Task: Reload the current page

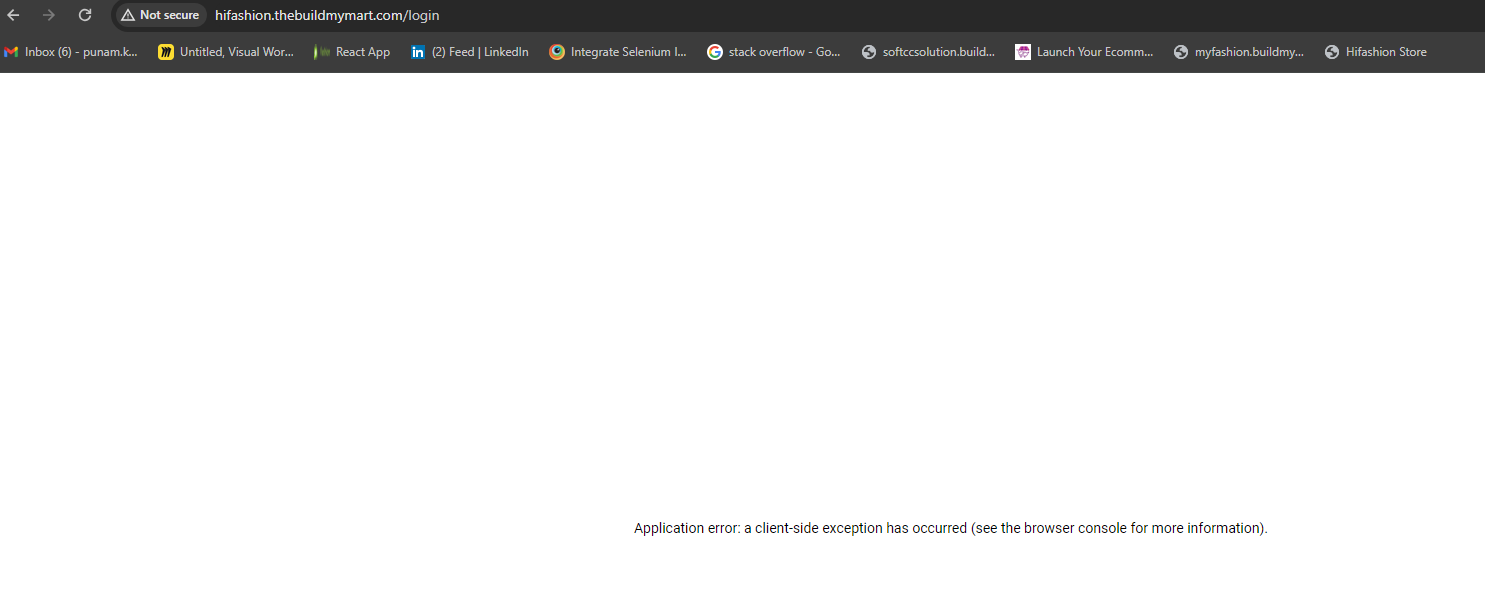Action: [x=85, y=15]
